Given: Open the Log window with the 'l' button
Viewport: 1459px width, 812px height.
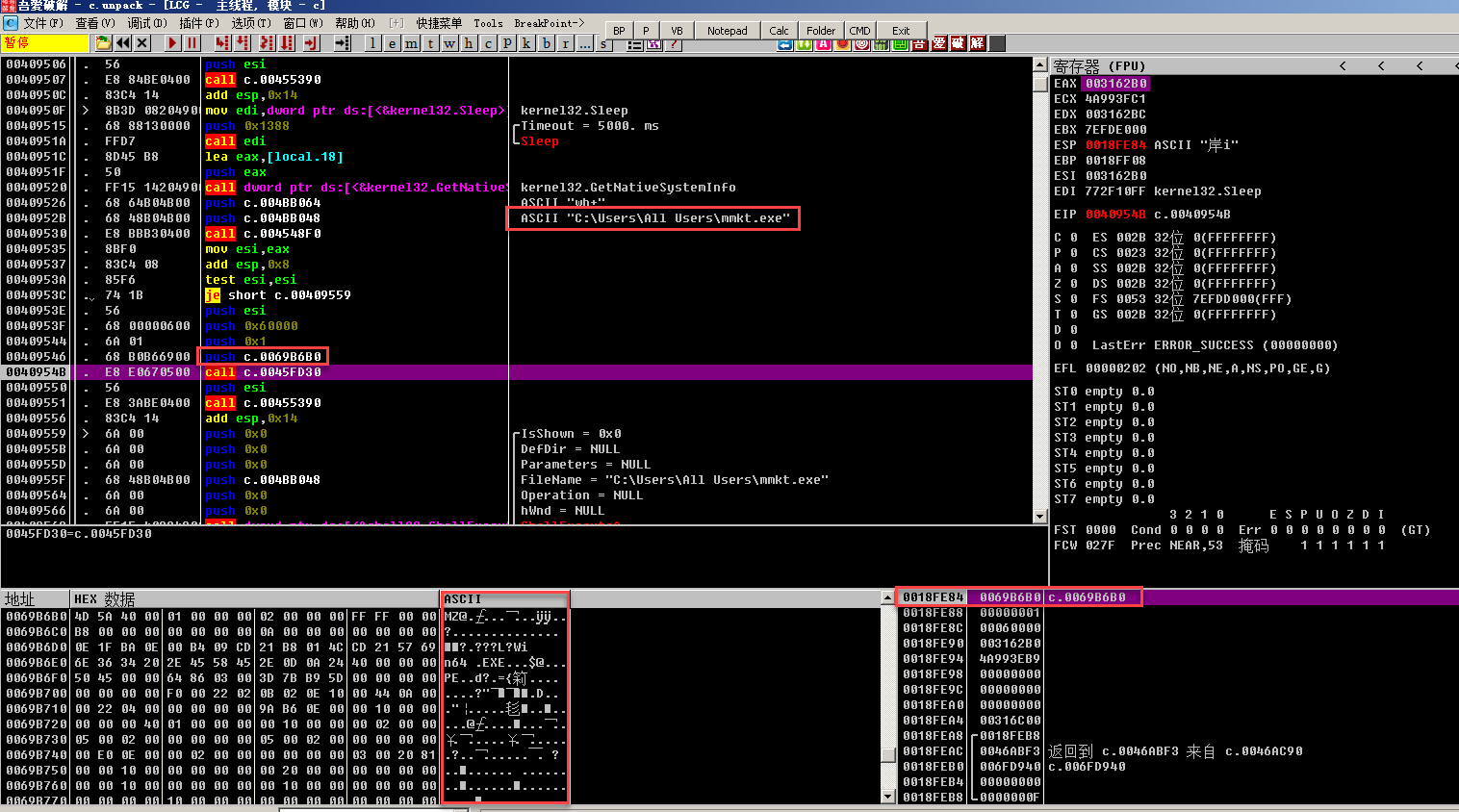Looking at the screenshot, I should point(372,43).
